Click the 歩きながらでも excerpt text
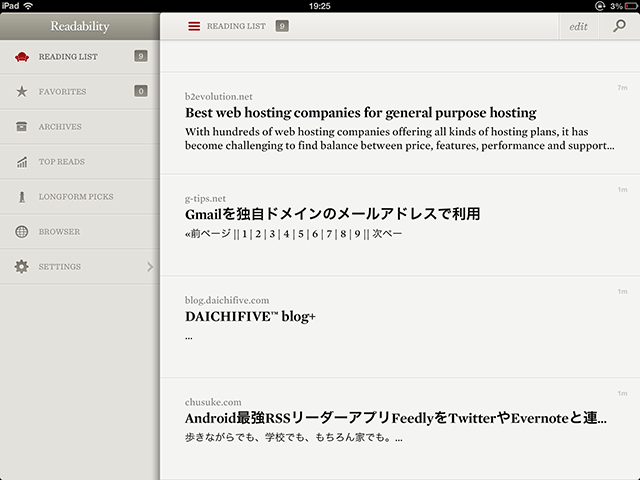Screen dimensions: 640x480 click(293, 438)
